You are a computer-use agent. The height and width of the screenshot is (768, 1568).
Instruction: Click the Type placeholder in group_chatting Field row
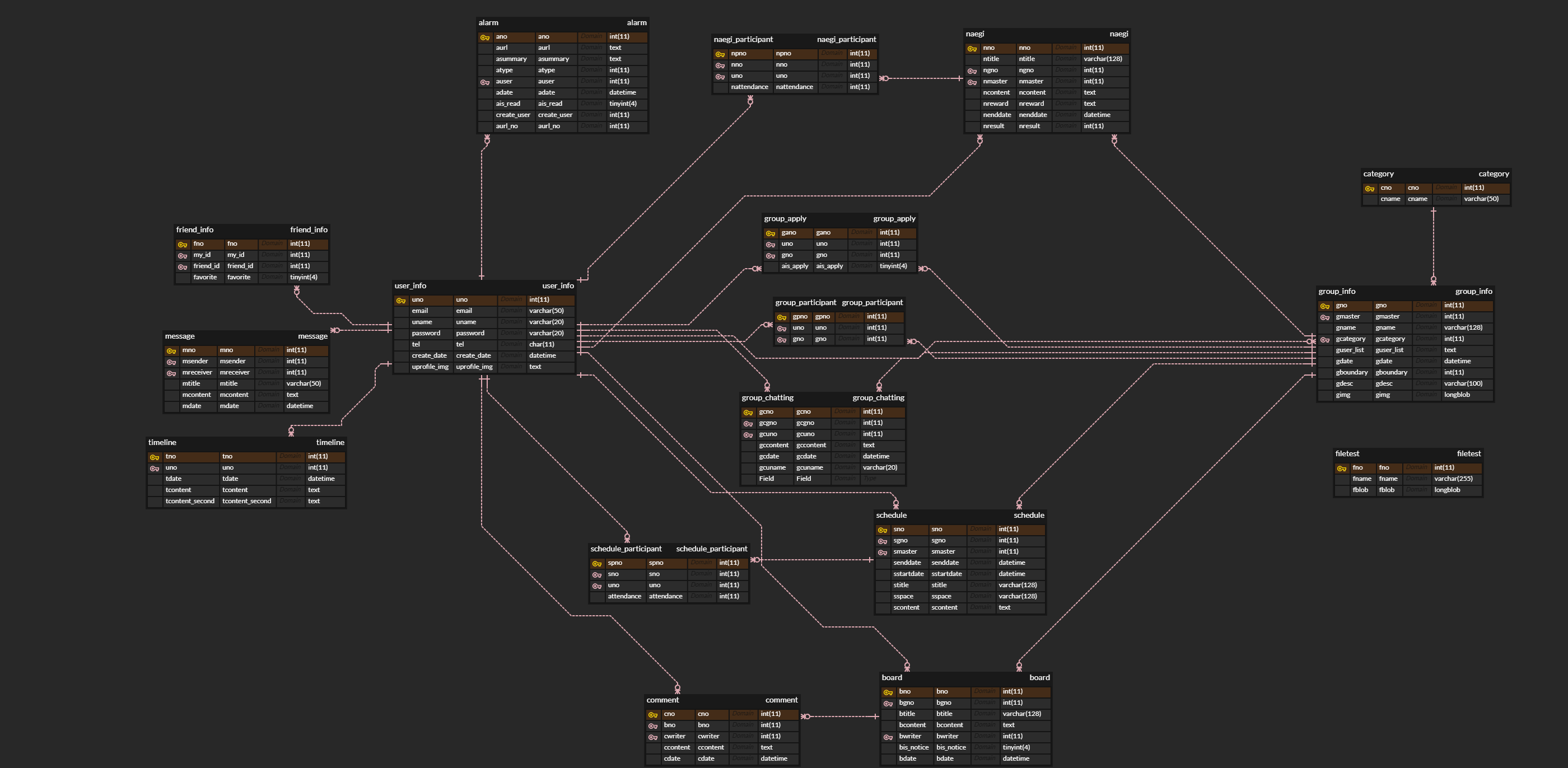coord(869,479)
